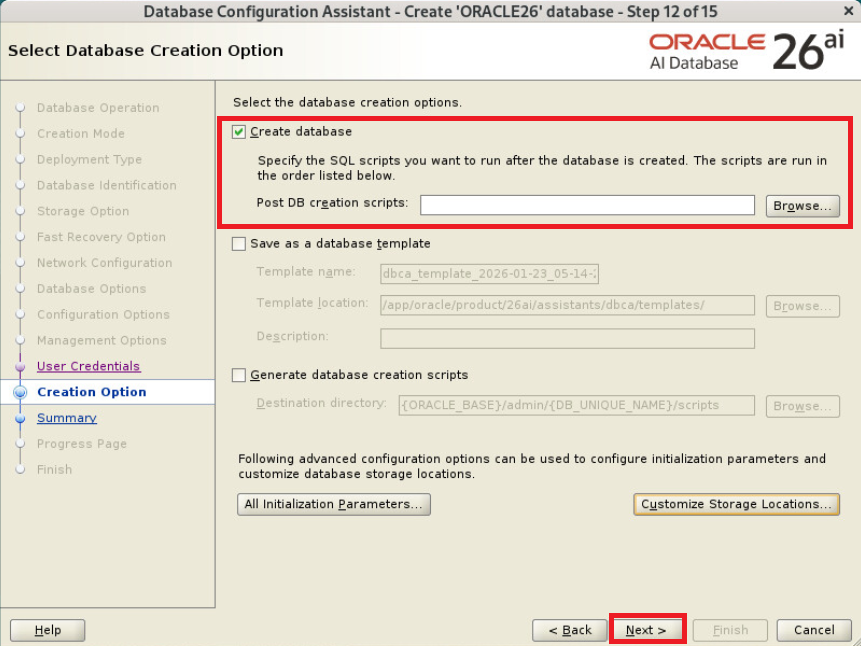The width and height of the screenshot is (861, 646).
Task: Click the step bullet beside User Credentials
Action: [20, 366]
